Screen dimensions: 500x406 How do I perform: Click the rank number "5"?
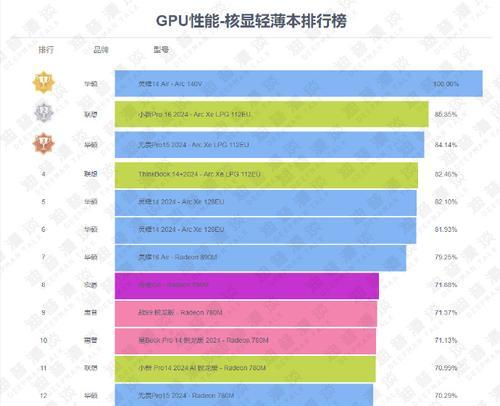click(43, 202)
